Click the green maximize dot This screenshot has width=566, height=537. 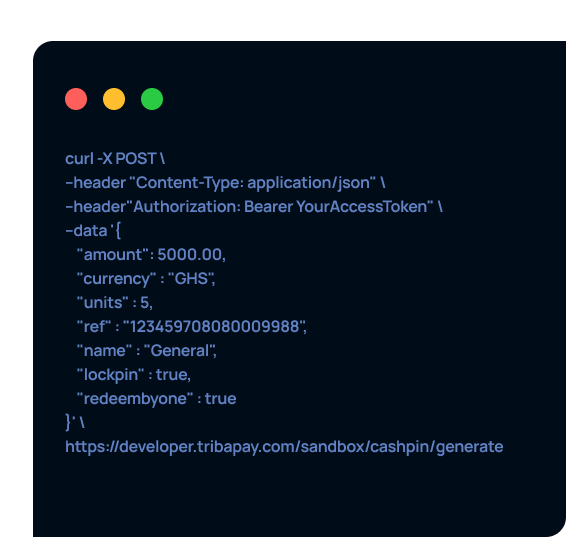click(x=152, y=99)
